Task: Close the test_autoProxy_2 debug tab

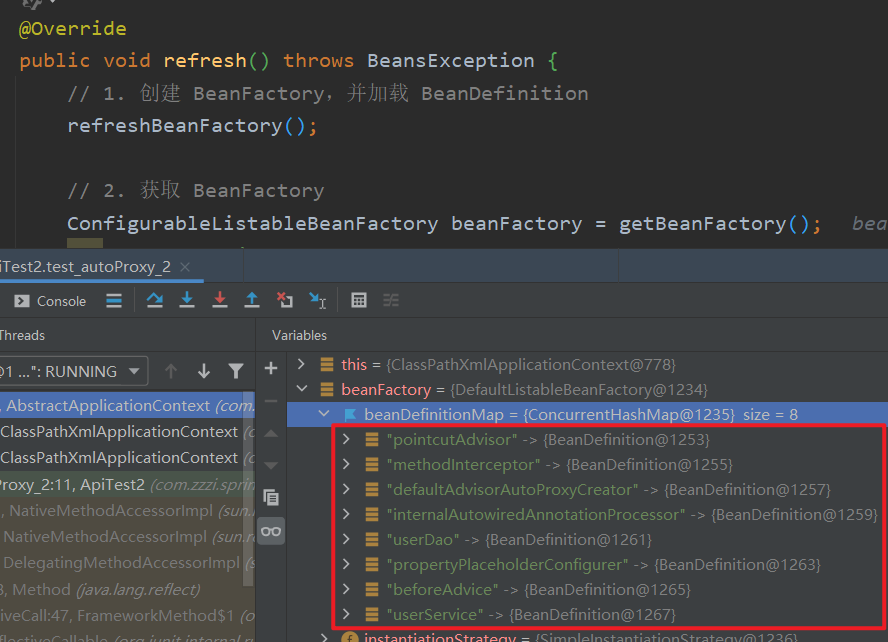Action: tap(186, 267)
